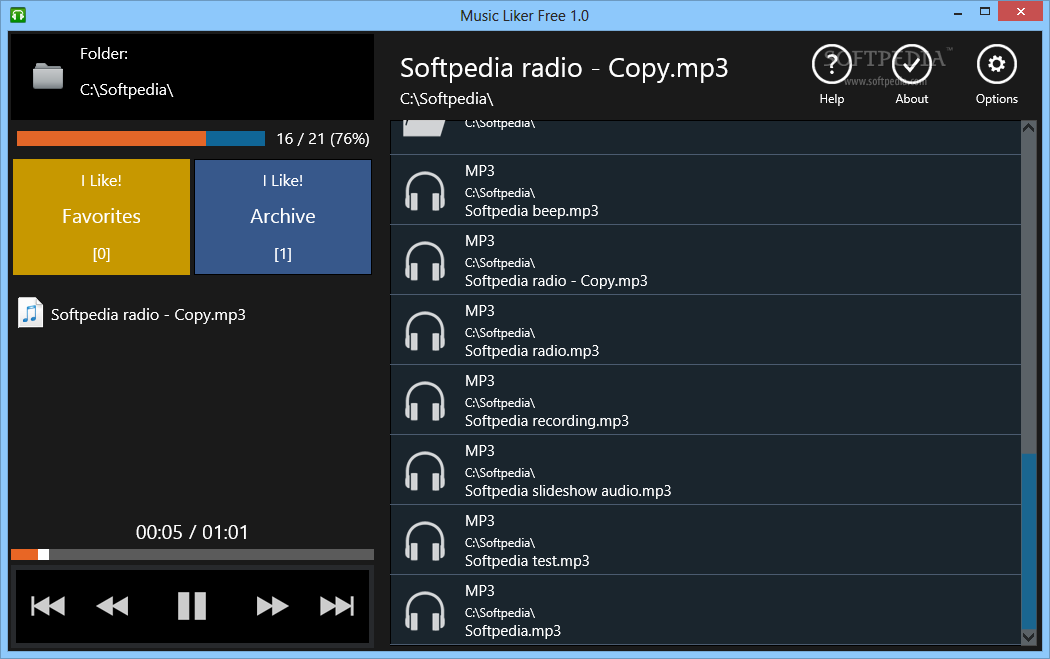Skip to next track
Image resolution: width=1050 pixels, height=659 pixels.
[x=337, y=606]
